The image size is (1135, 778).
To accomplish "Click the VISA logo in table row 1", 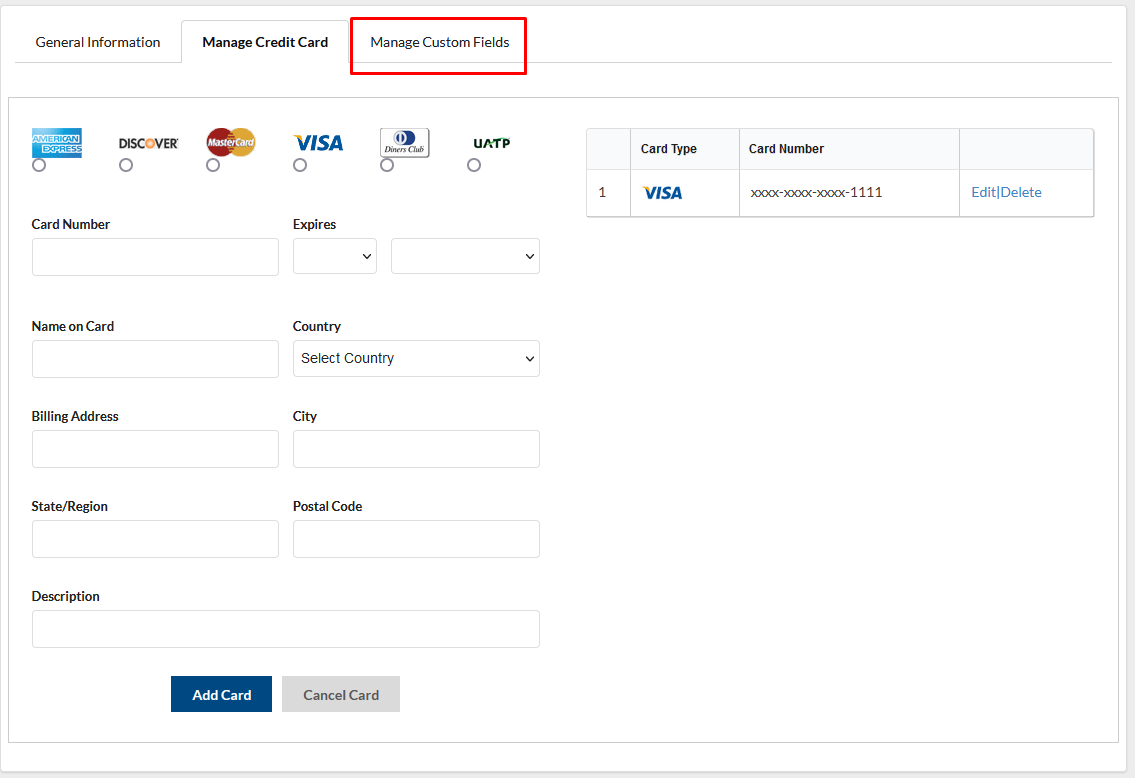I will pyautogui.click(x=662, y=193).
